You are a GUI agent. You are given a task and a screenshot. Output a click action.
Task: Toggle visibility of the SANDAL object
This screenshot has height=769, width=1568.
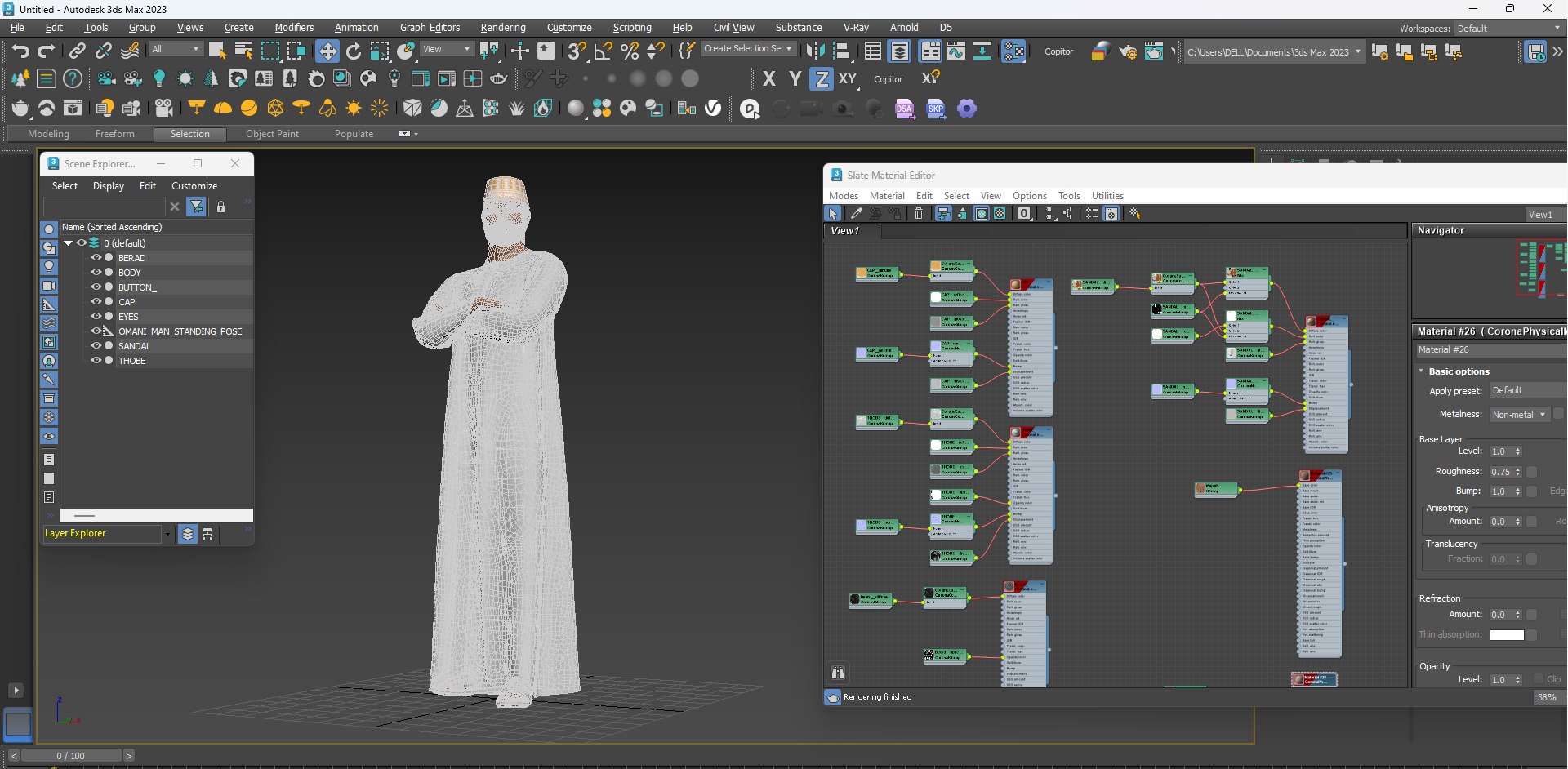(x=96, y=346)
